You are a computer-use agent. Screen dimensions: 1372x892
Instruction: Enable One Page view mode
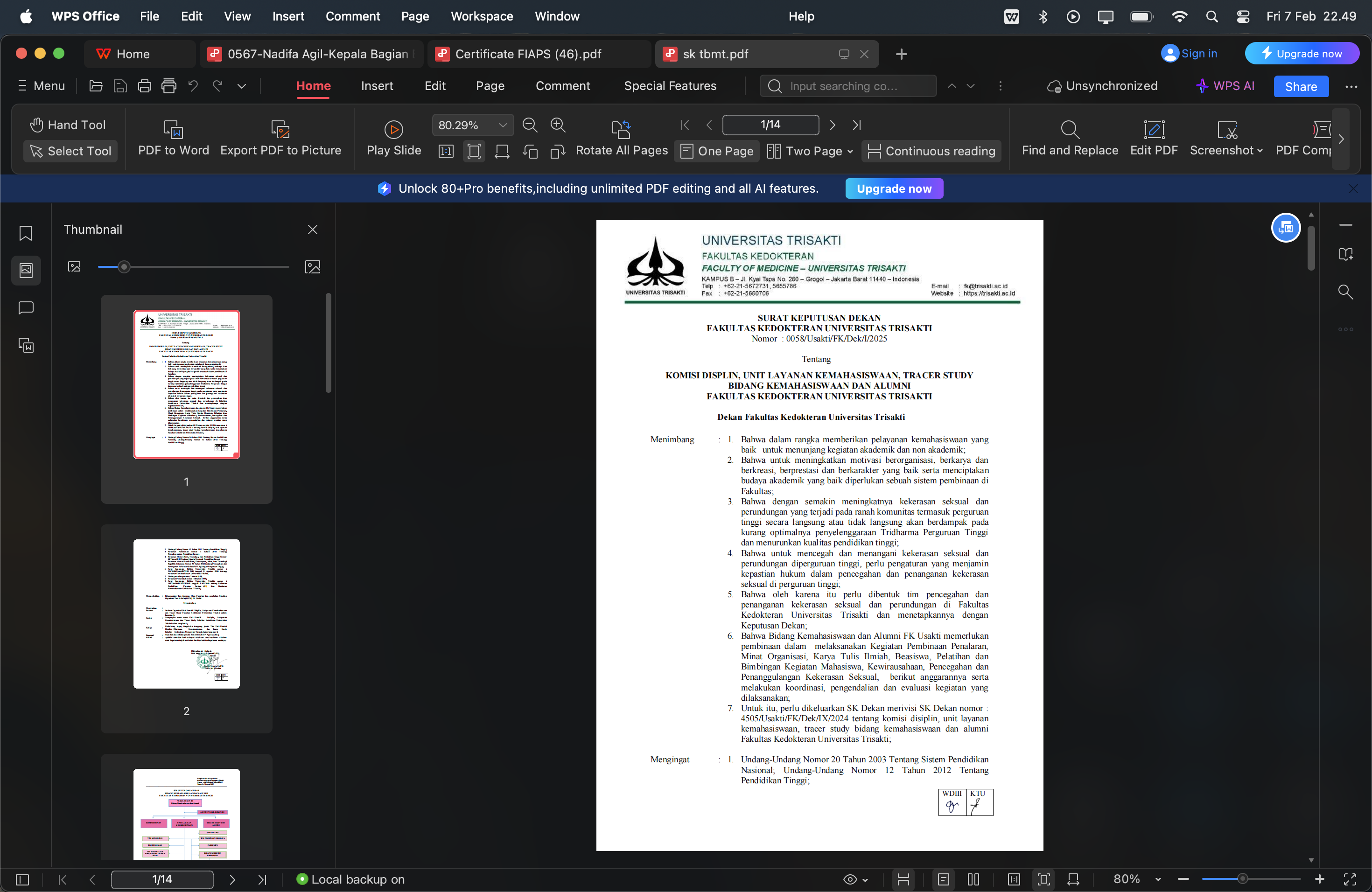click(x=716, y=151)
